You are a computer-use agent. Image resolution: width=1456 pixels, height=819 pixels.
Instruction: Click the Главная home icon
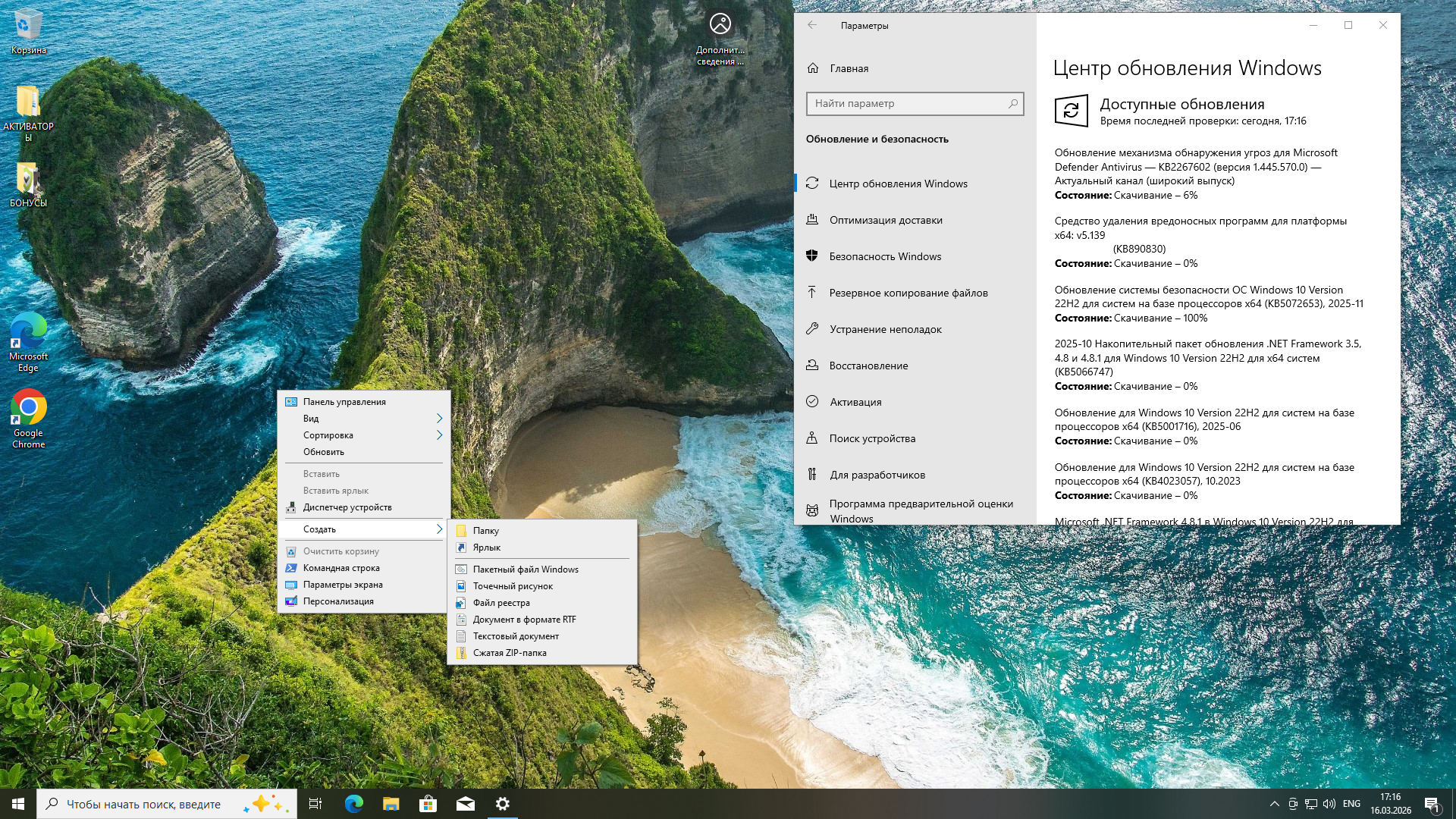click(x=813, y=68)
